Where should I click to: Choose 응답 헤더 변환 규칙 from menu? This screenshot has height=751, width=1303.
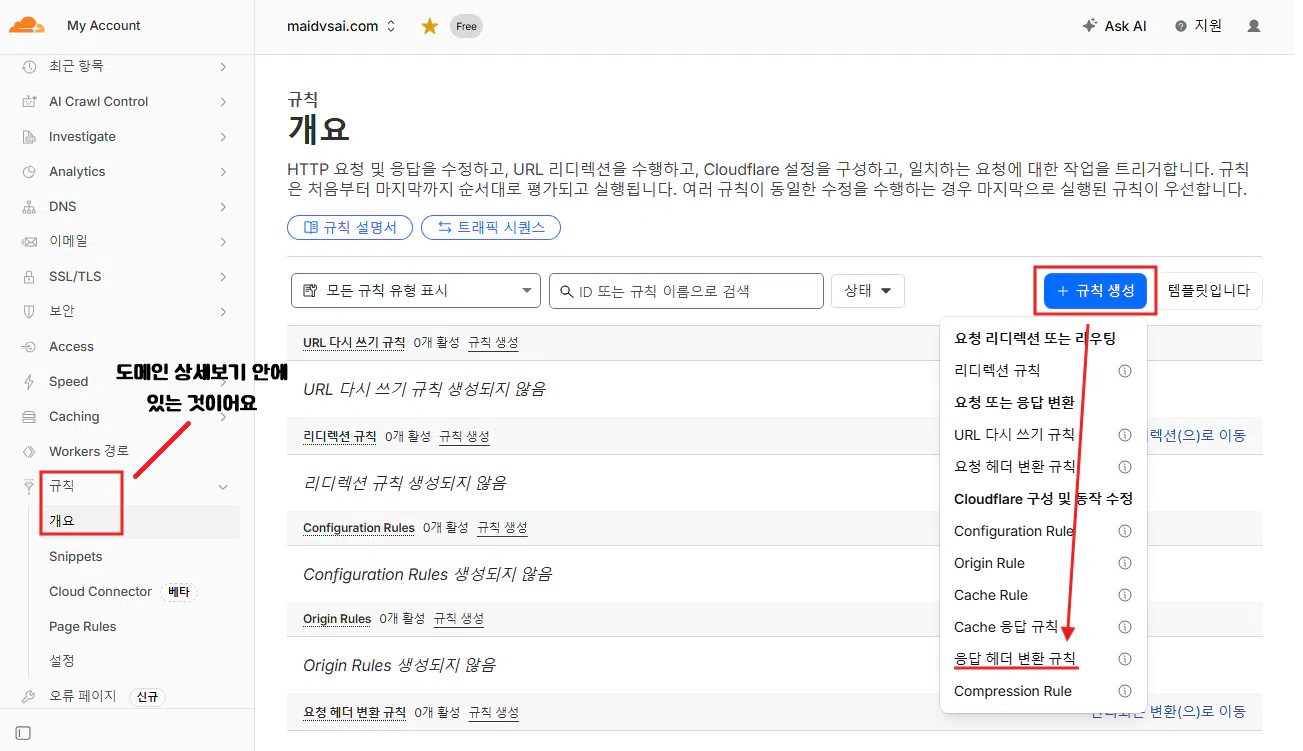coord(1015,659)
